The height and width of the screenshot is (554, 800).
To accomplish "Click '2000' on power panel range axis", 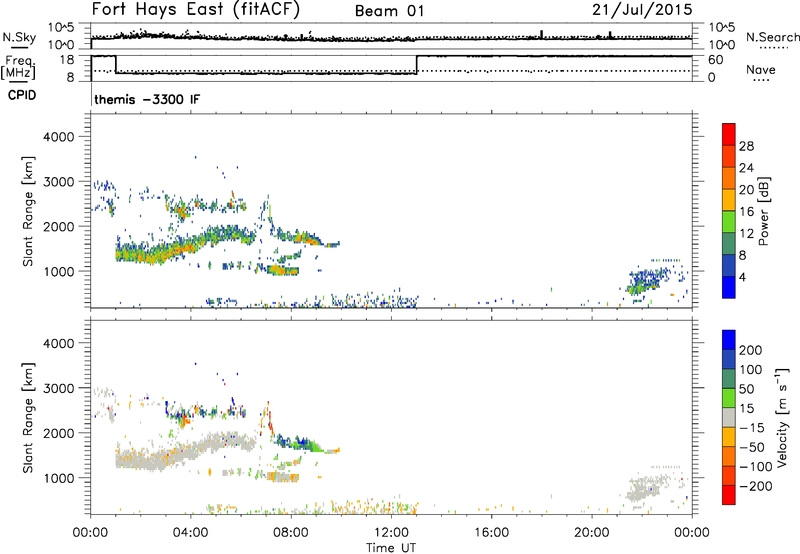I will tap(59, 226).
